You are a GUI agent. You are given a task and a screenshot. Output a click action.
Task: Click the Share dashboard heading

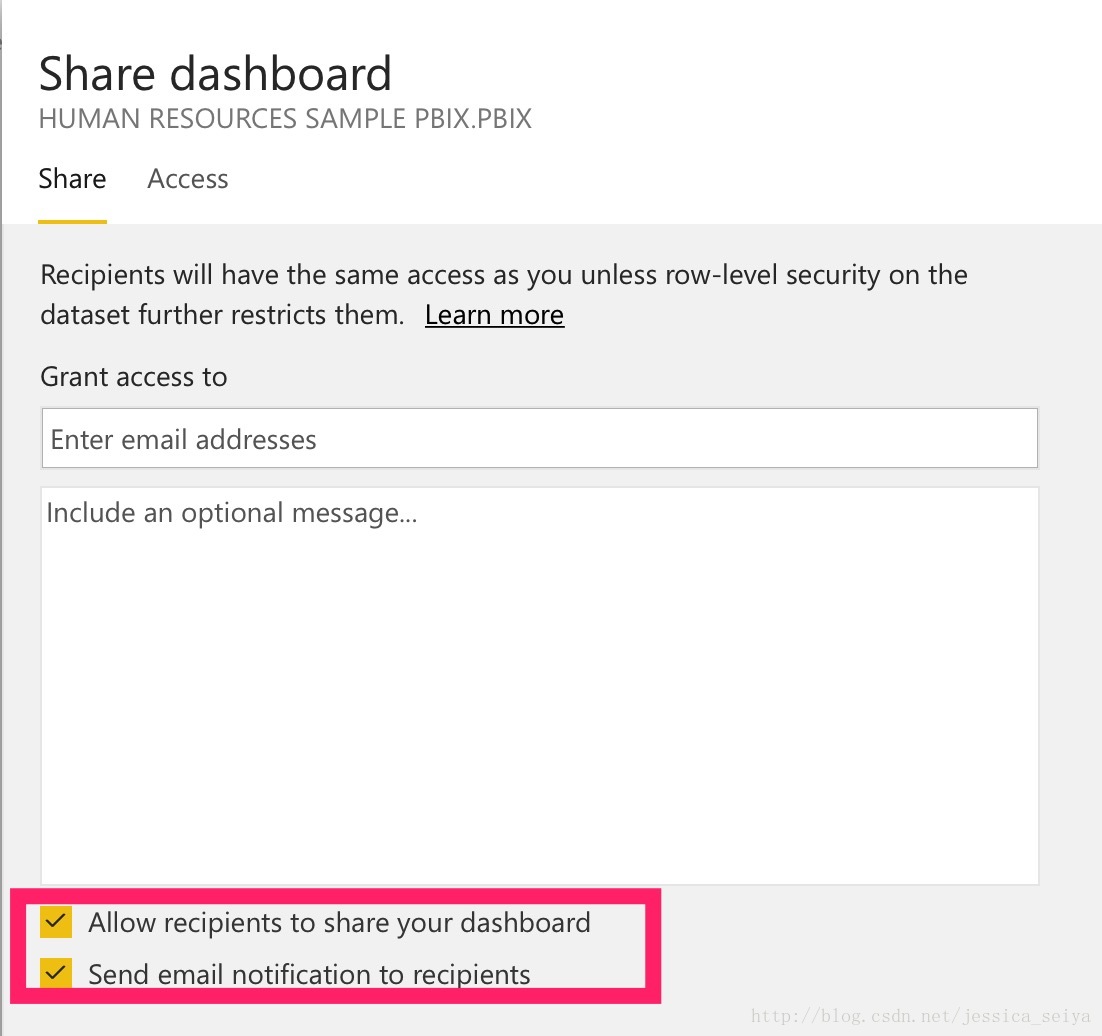(x=215, y=73)
